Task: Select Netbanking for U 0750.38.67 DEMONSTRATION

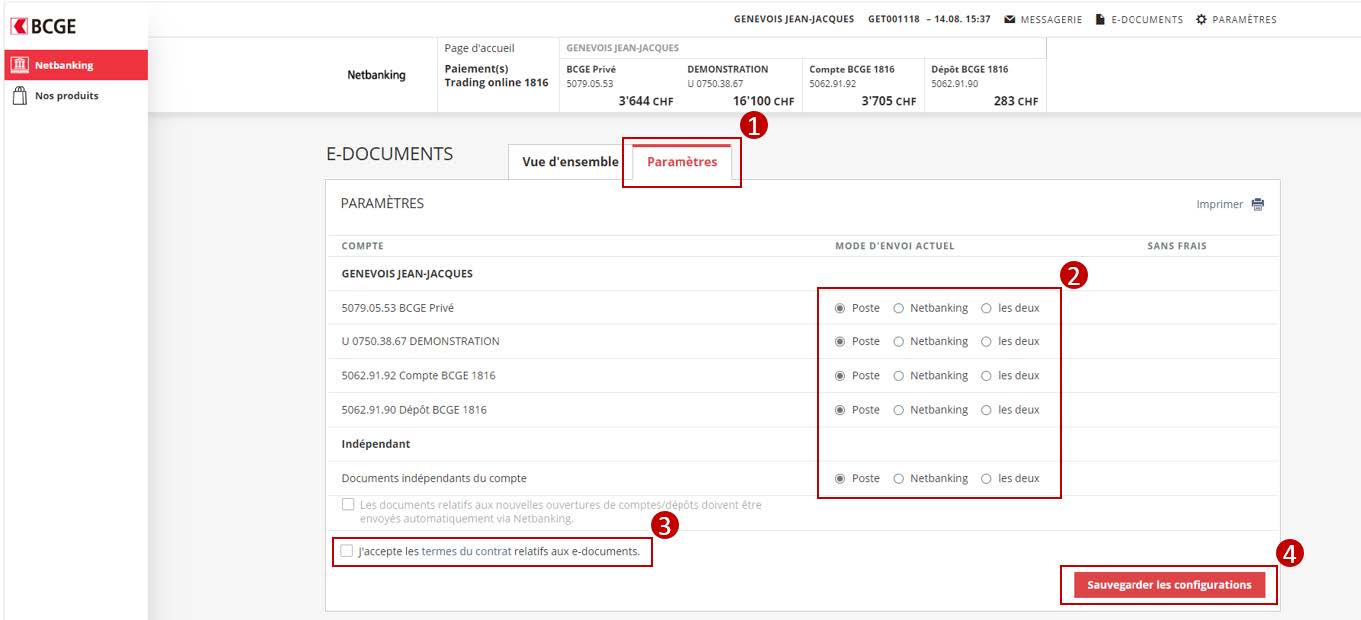Action: click(x=898, y=341)
